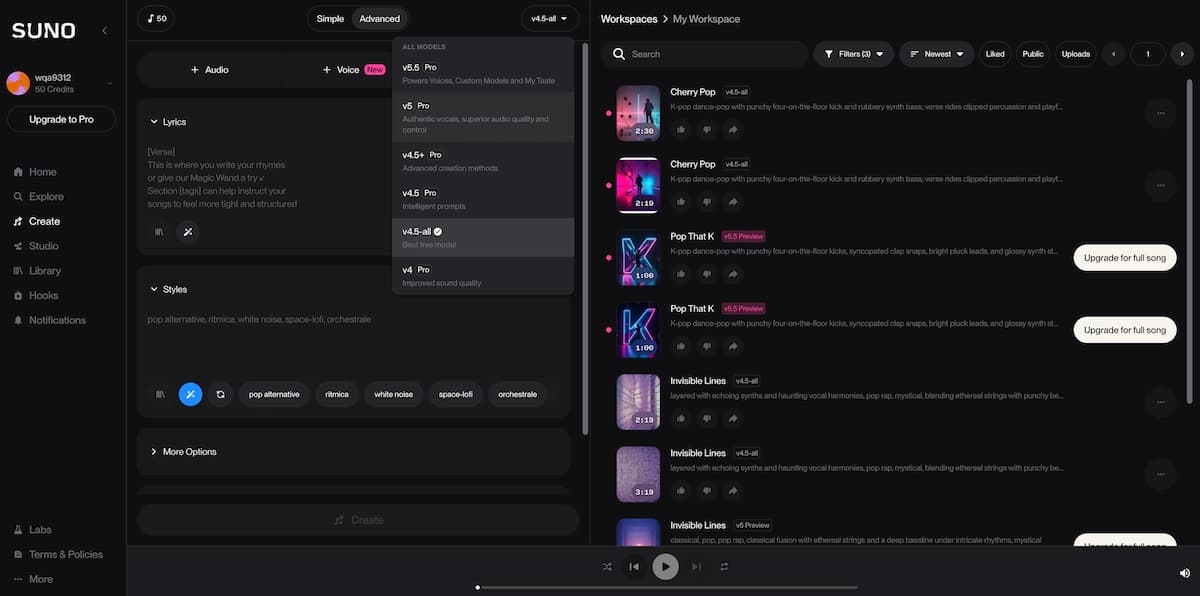Go to the previous workspace page
The width and height of the screenshot is (1200, 596).
click(x=1113, y=54)
